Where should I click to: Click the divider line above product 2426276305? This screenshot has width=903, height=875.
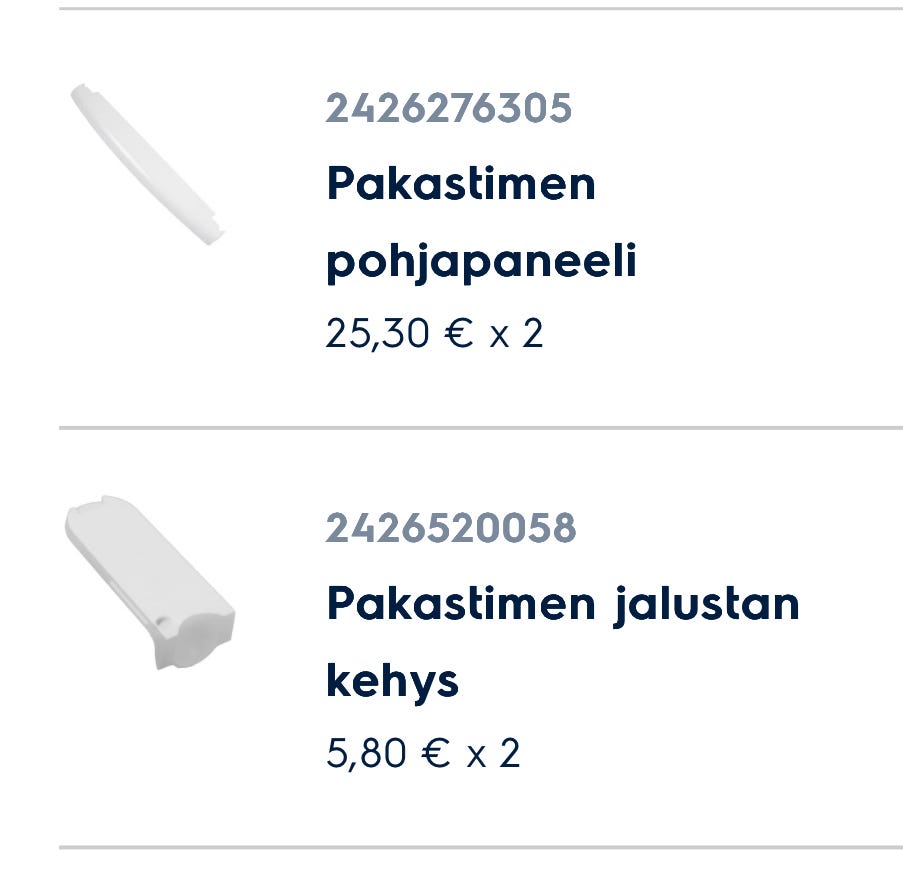(x=480, y=9)
